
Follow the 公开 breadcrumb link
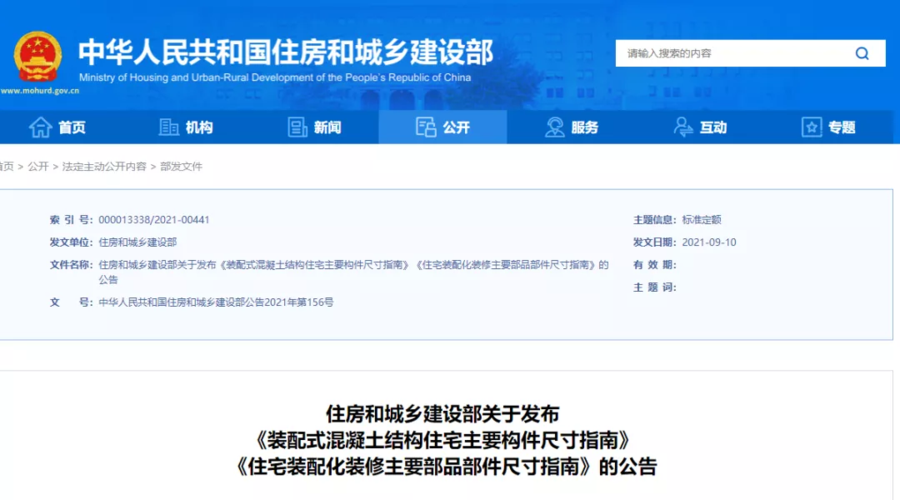pyautogui.click(x=38, y=166)
